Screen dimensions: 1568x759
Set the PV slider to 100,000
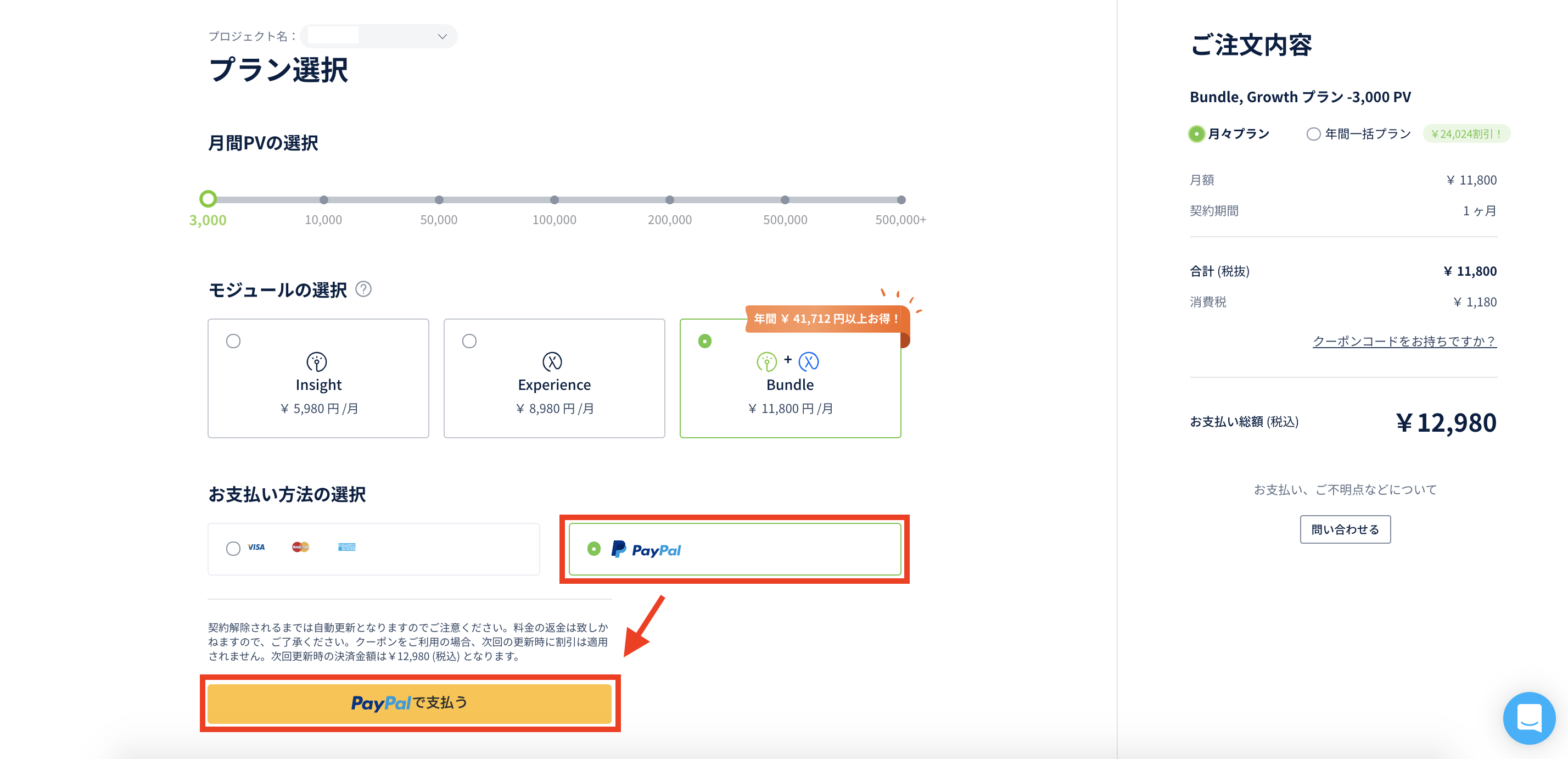(x=555, y=200)
